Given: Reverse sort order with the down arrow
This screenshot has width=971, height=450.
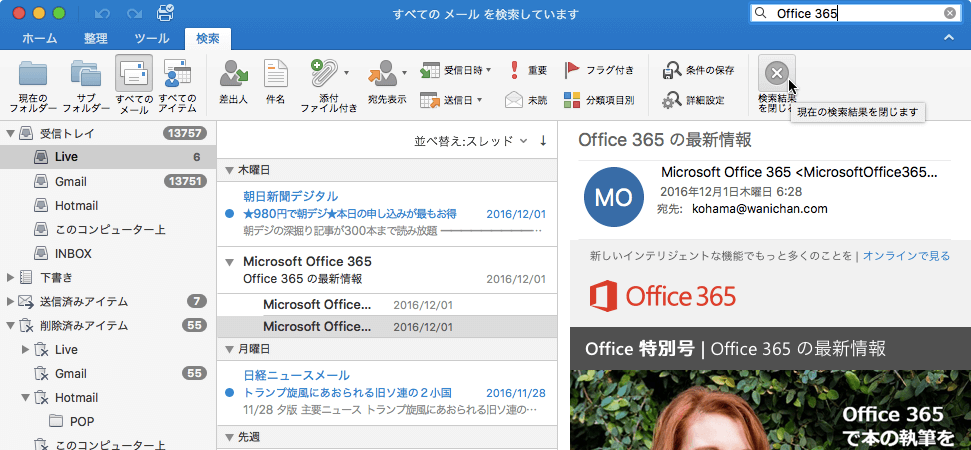Looking at the screenshot, I should coord(543,141).
